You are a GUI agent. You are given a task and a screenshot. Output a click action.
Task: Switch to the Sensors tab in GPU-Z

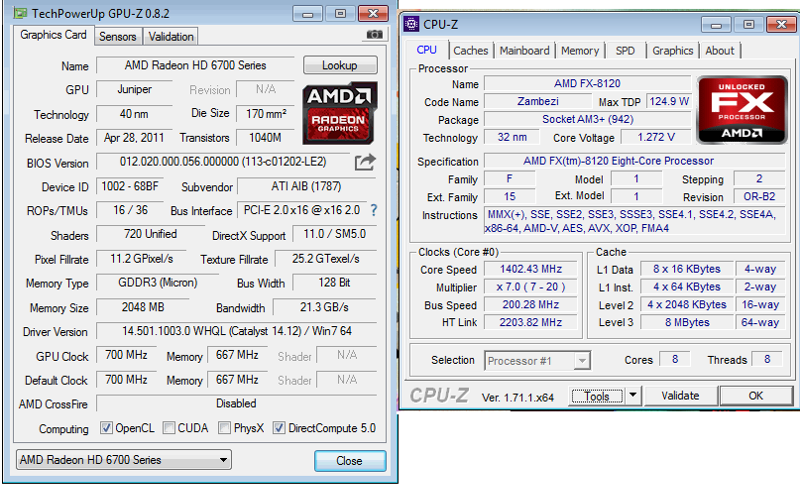tap(118, 37)
